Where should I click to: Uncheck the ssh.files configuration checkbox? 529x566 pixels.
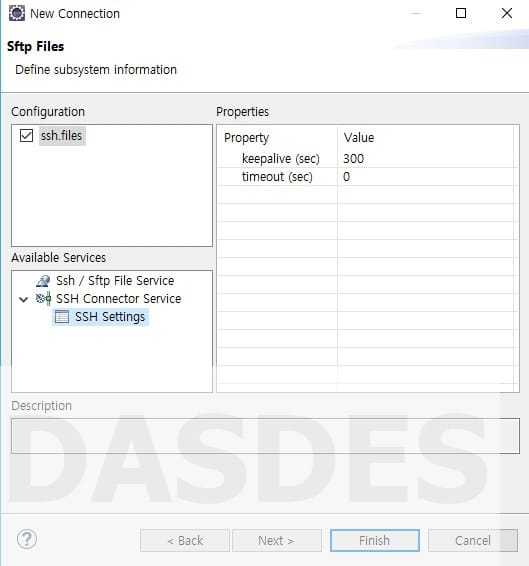[26, 136]
